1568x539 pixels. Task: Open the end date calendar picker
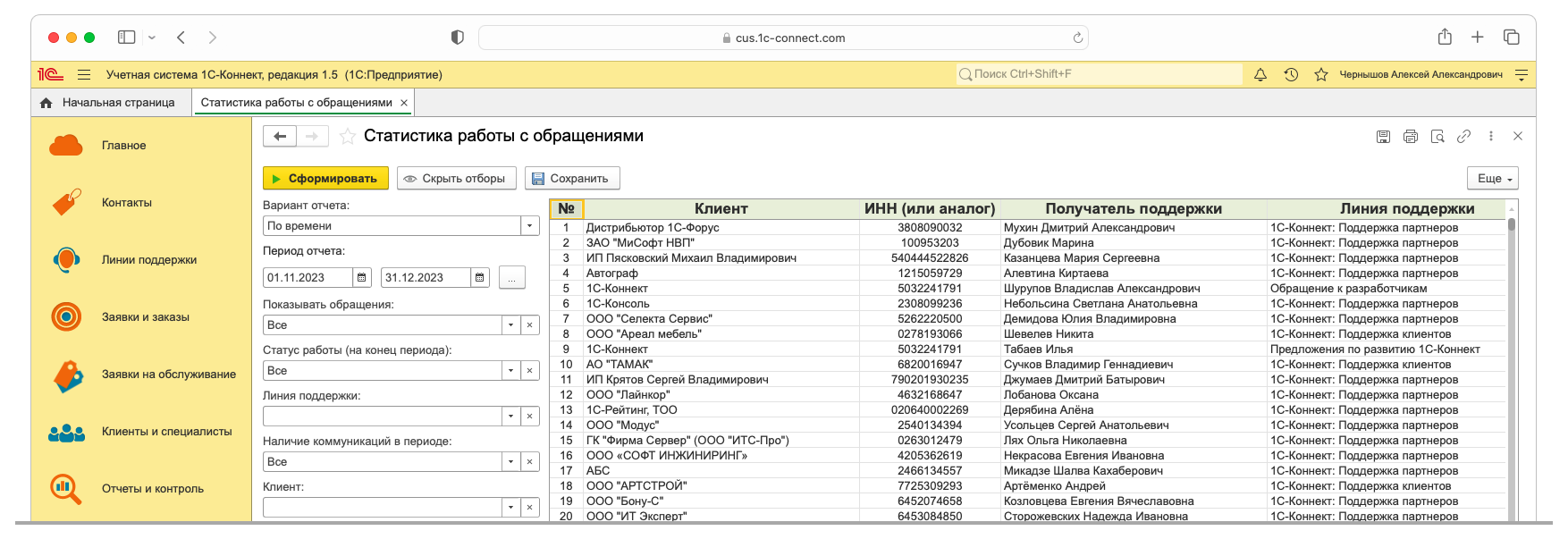[480, 278]
